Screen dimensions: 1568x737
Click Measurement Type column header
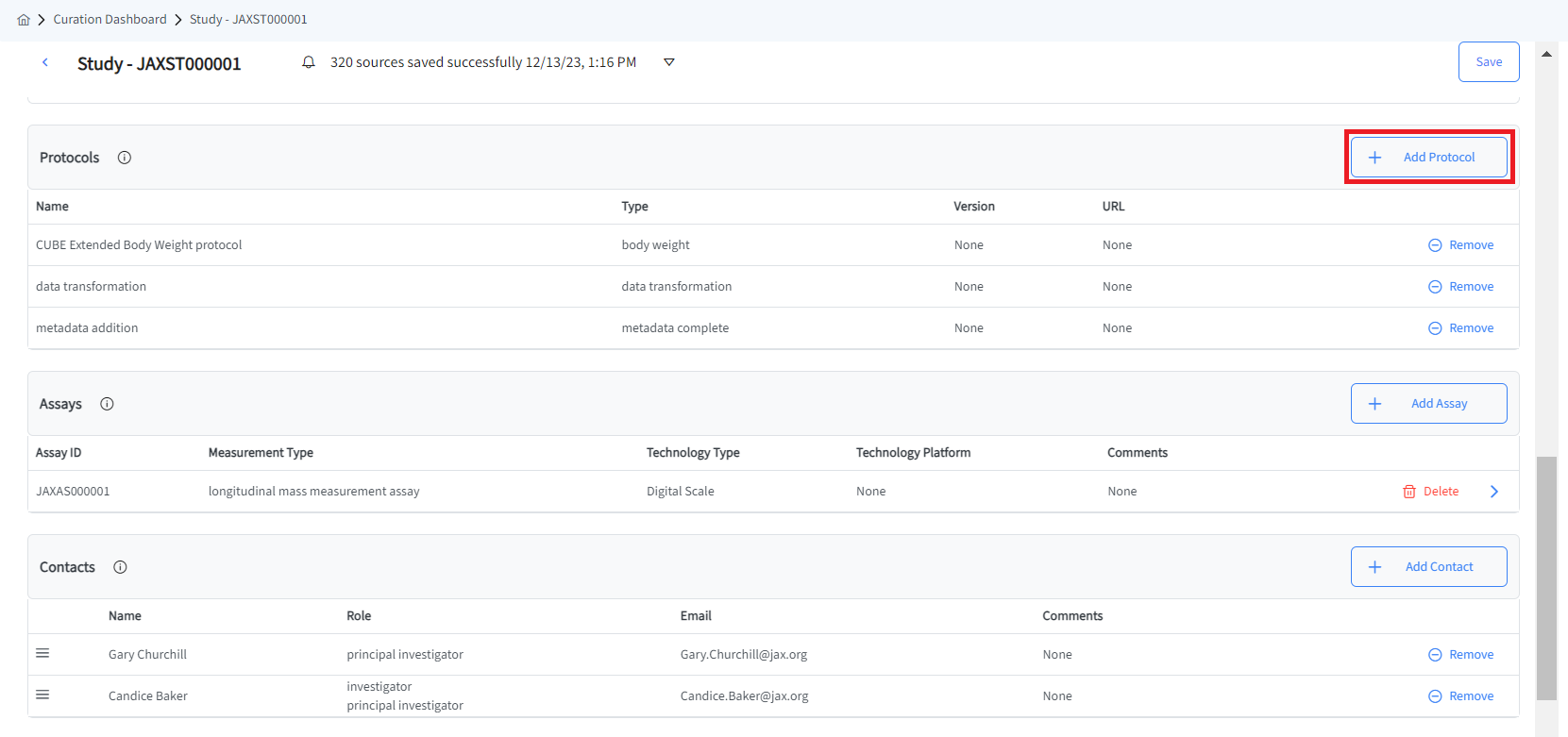click(x=261, y=453)
